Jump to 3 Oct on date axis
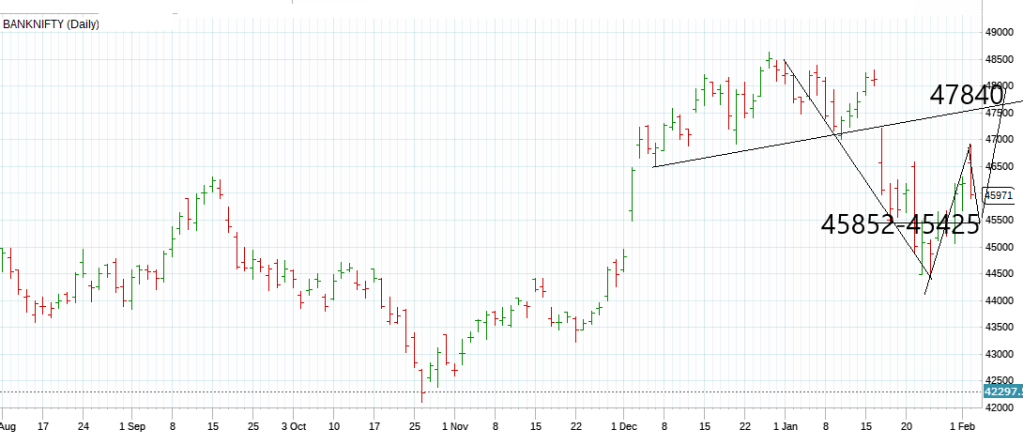Image resolution: width=1023 pixels, height=445 pixels. [x=293, y=425]
